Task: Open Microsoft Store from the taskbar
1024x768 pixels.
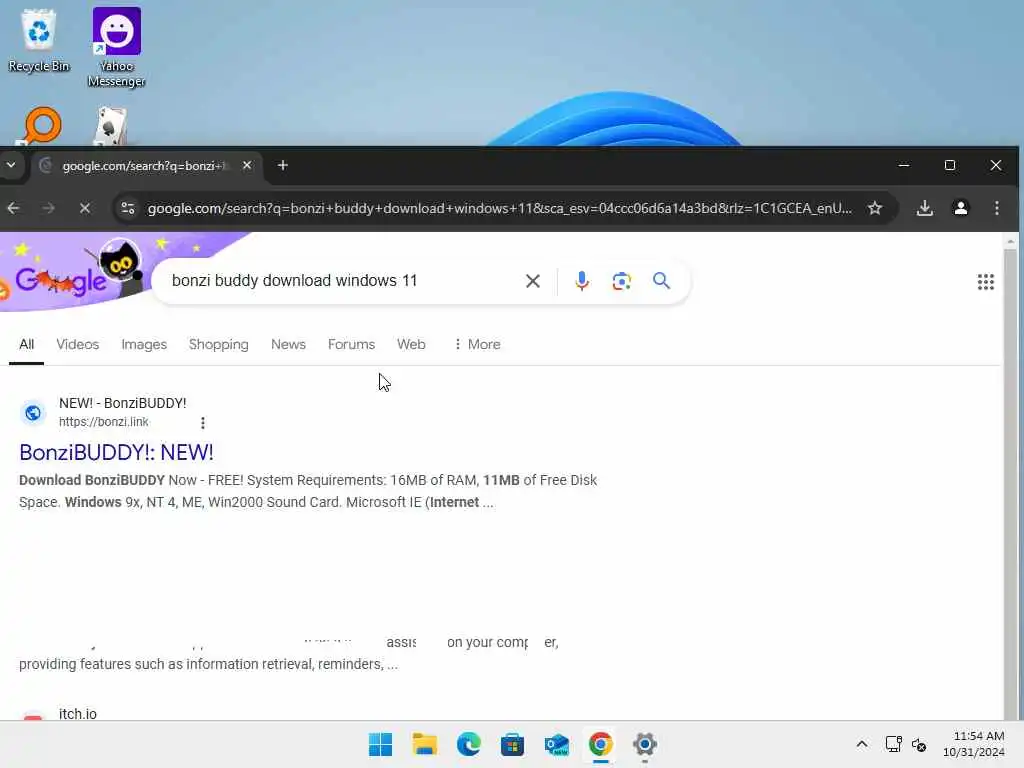Action: (513, 744)
